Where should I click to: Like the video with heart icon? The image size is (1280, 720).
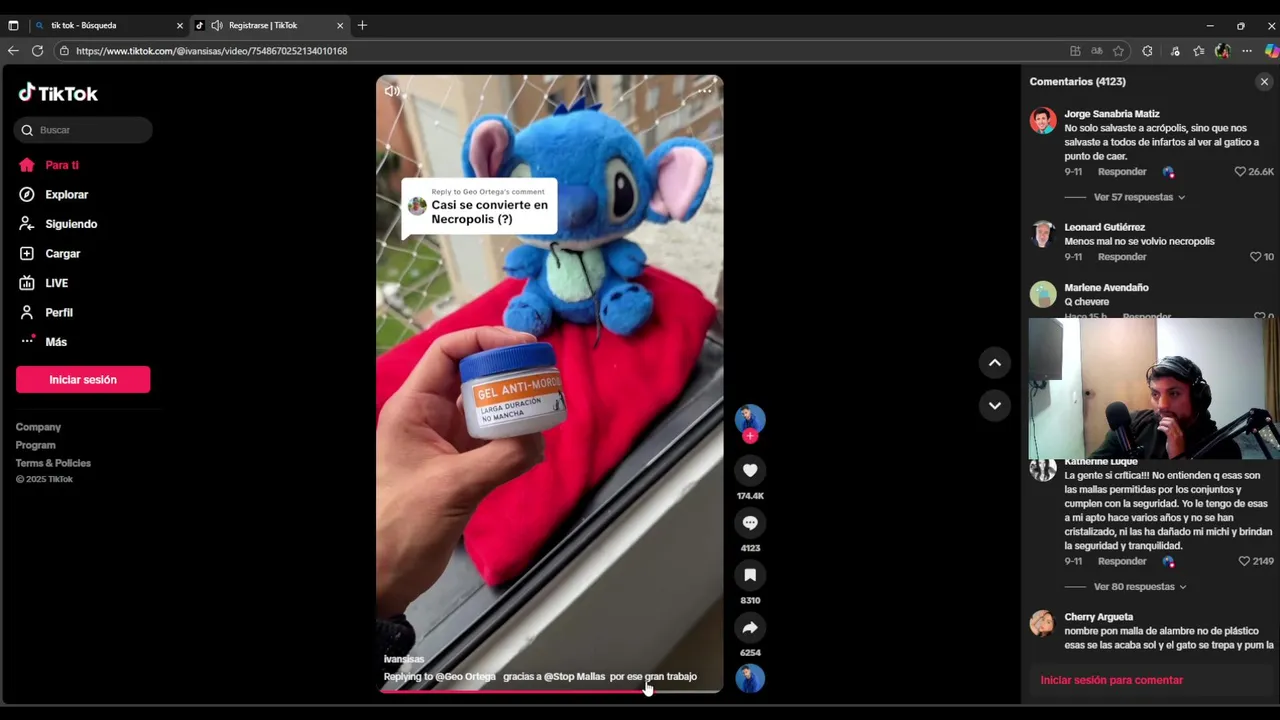pyautogui.click(x=750, y=470)
